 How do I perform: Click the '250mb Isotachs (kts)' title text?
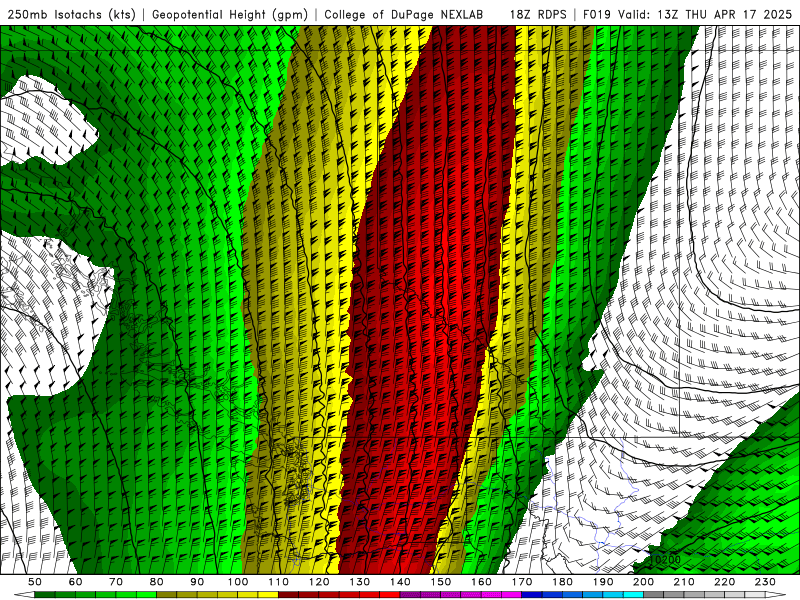click(71, 14)
